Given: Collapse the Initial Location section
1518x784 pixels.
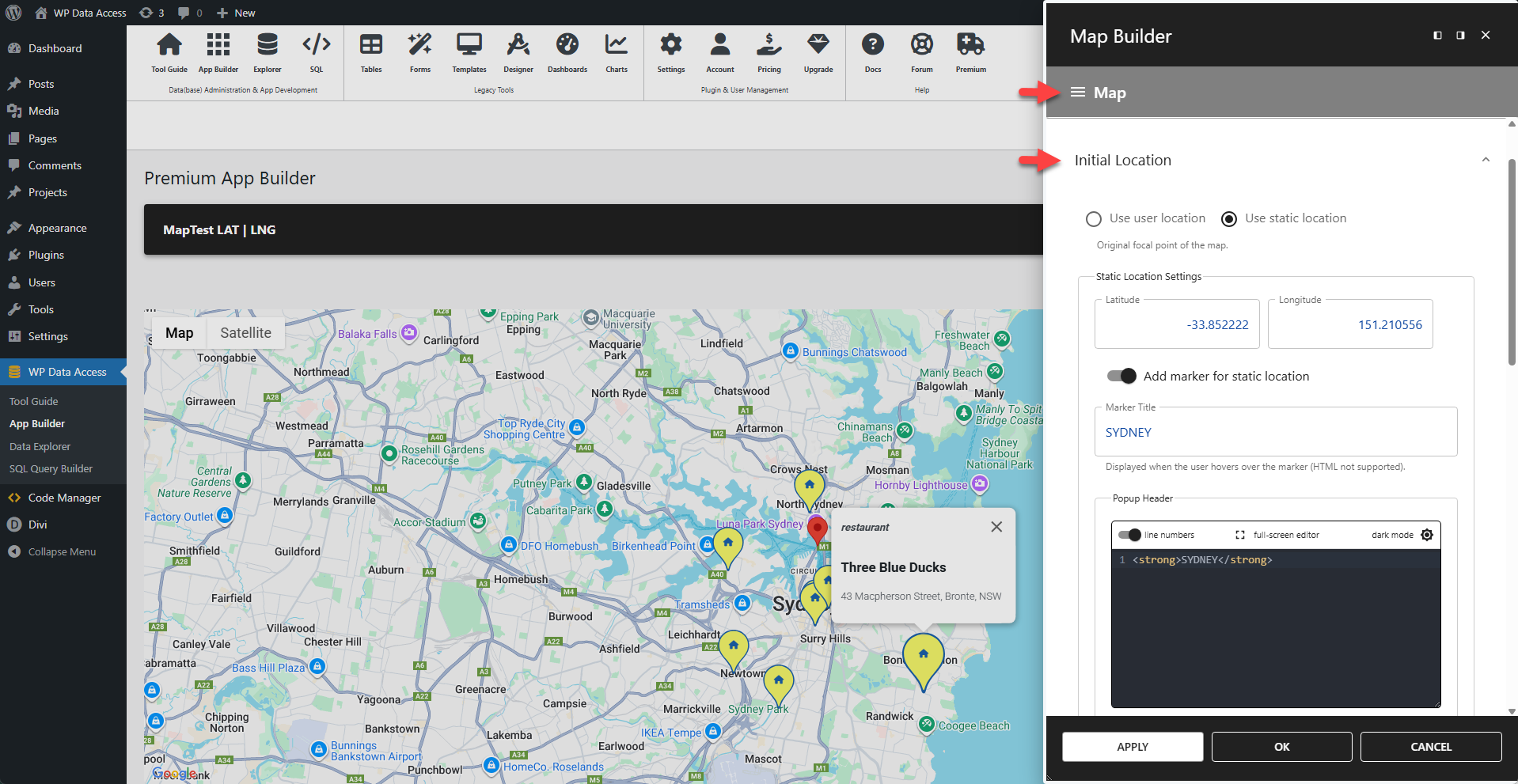Looking at the screenshot, I should pyautogui.click(x=1486, y=159).
